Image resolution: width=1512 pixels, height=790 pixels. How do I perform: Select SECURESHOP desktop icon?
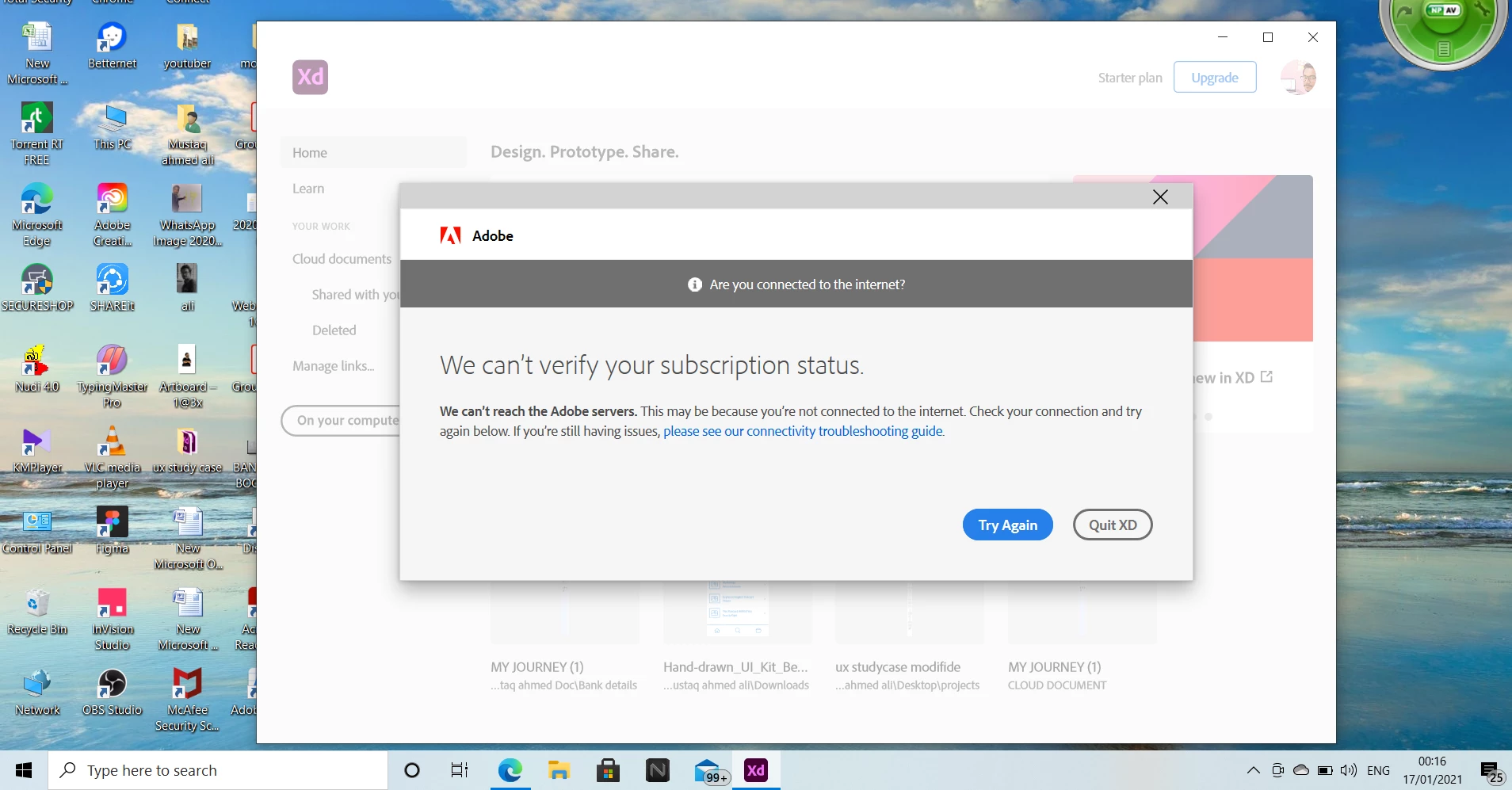coord(36,288)
